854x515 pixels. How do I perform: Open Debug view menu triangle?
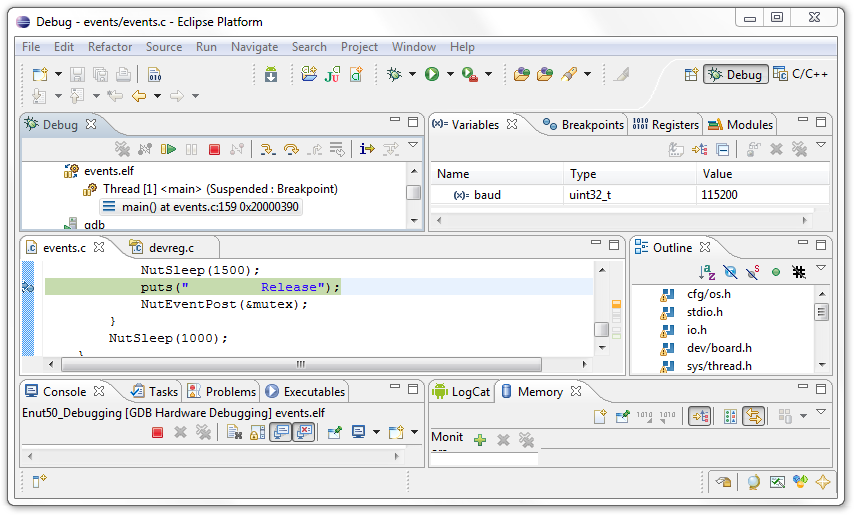pos(413,145)
